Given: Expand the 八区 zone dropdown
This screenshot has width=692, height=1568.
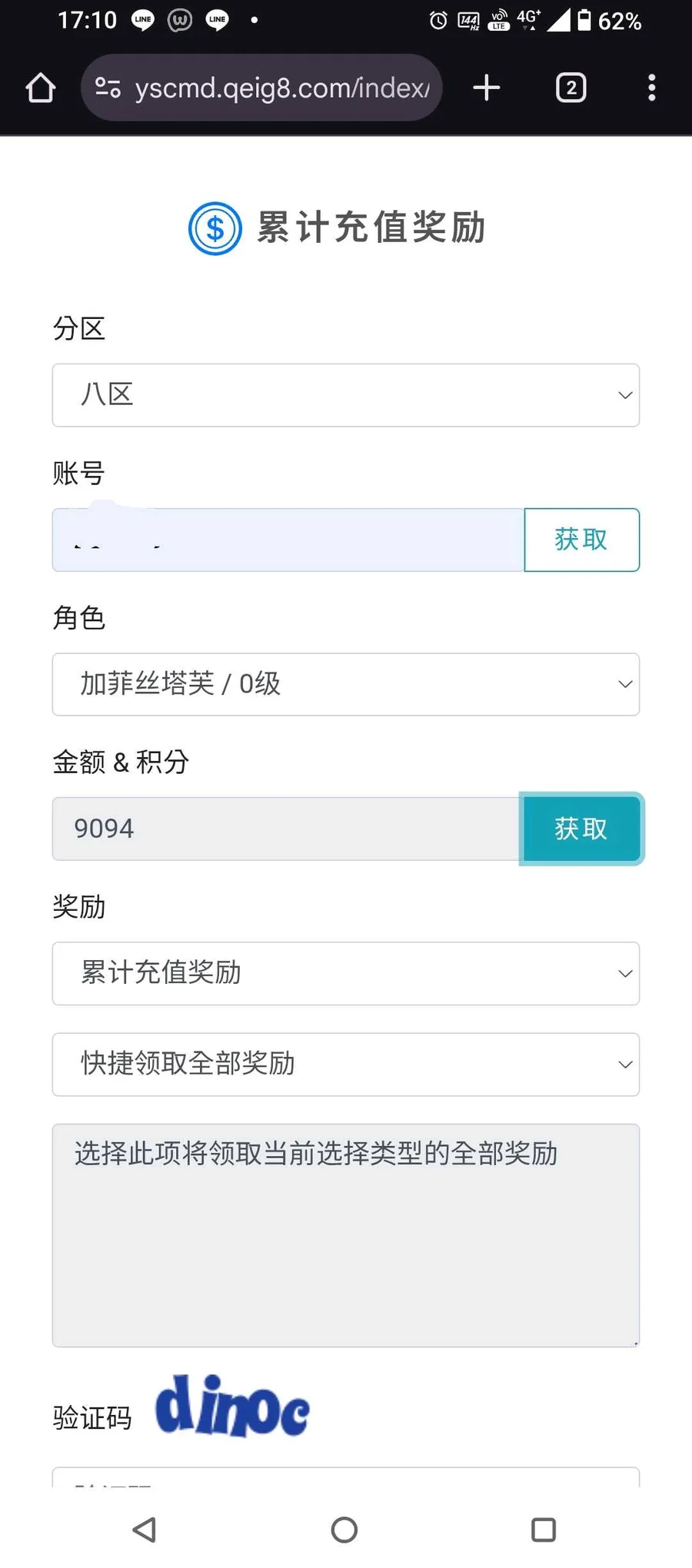Looking at the screenshot, I should pos(346,395).
